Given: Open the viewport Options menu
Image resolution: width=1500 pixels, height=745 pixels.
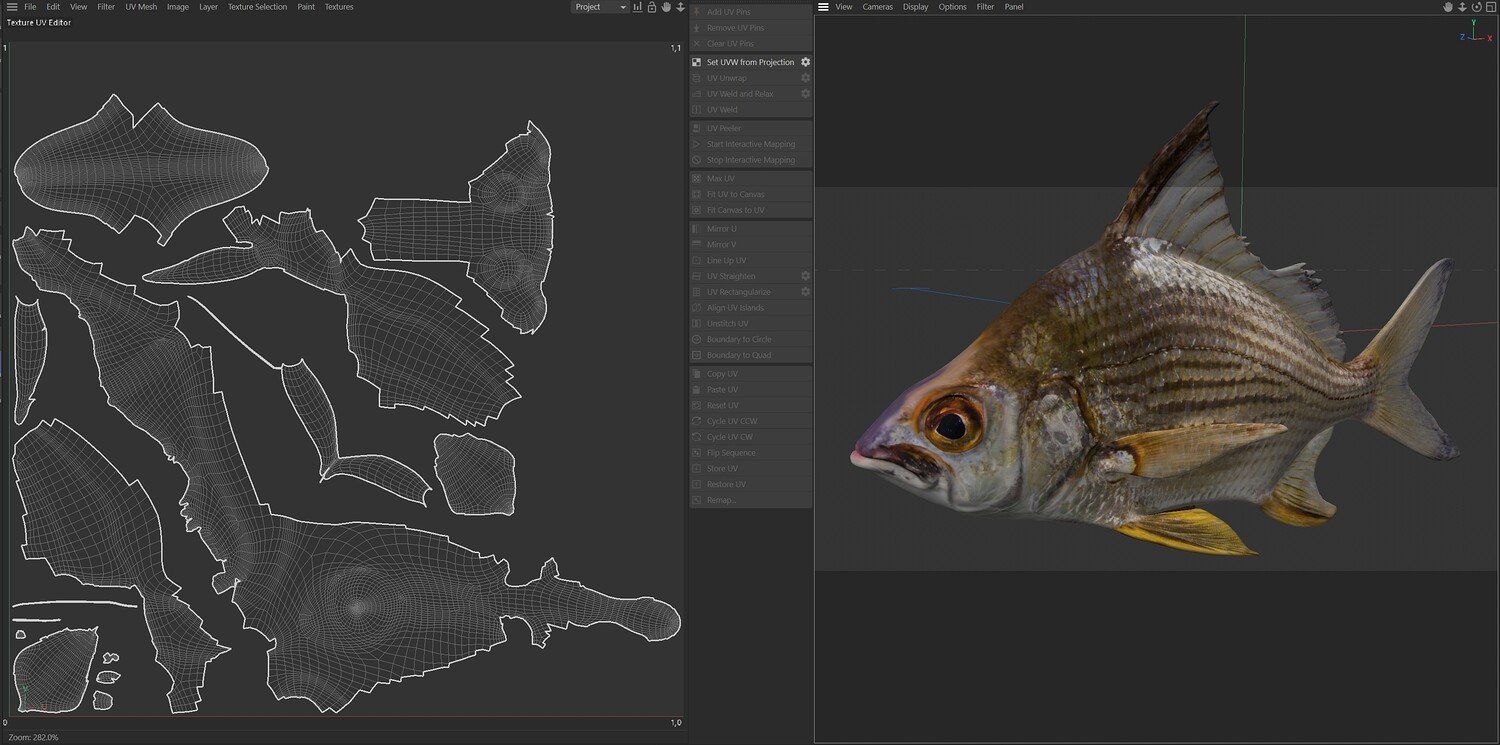Looking at the screenshot, I should pyautogui.click(x=952, y=7).
